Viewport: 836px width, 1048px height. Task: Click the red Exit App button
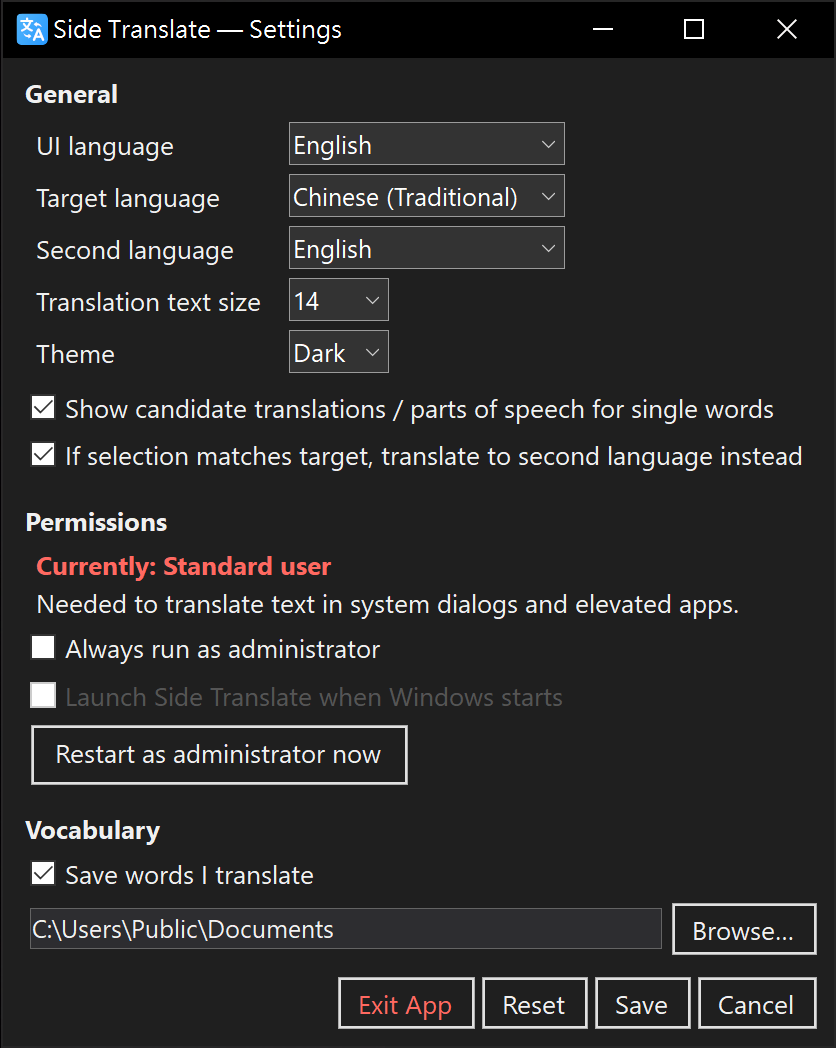coord(406,1004)
